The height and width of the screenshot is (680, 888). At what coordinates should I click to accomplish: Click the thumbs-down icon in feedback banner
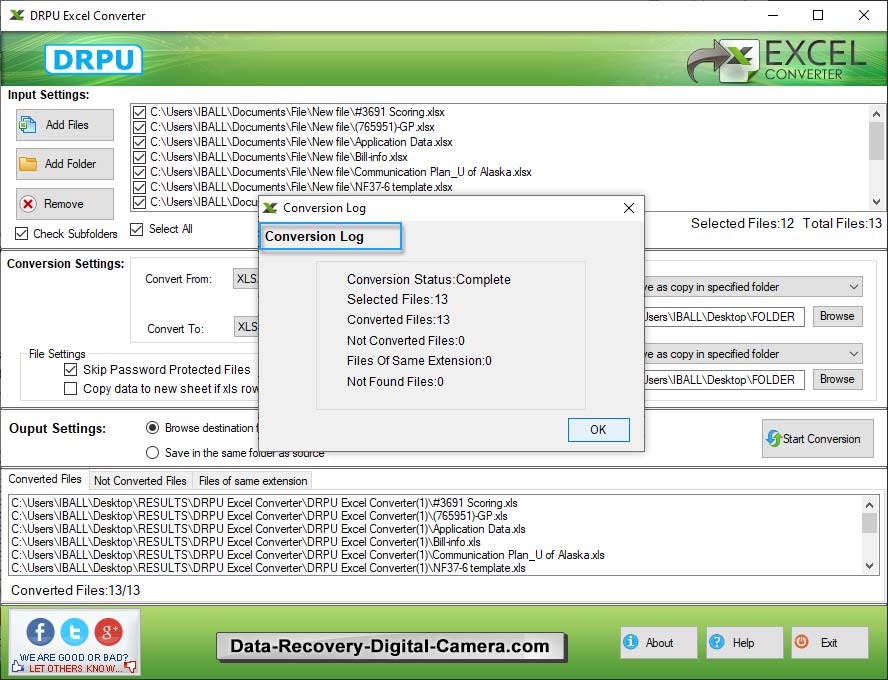click(131, 667)
